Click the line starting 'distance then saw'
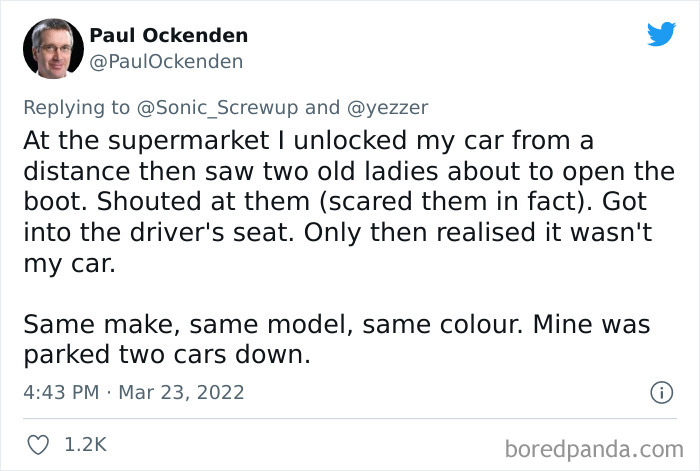 [348, 171]
